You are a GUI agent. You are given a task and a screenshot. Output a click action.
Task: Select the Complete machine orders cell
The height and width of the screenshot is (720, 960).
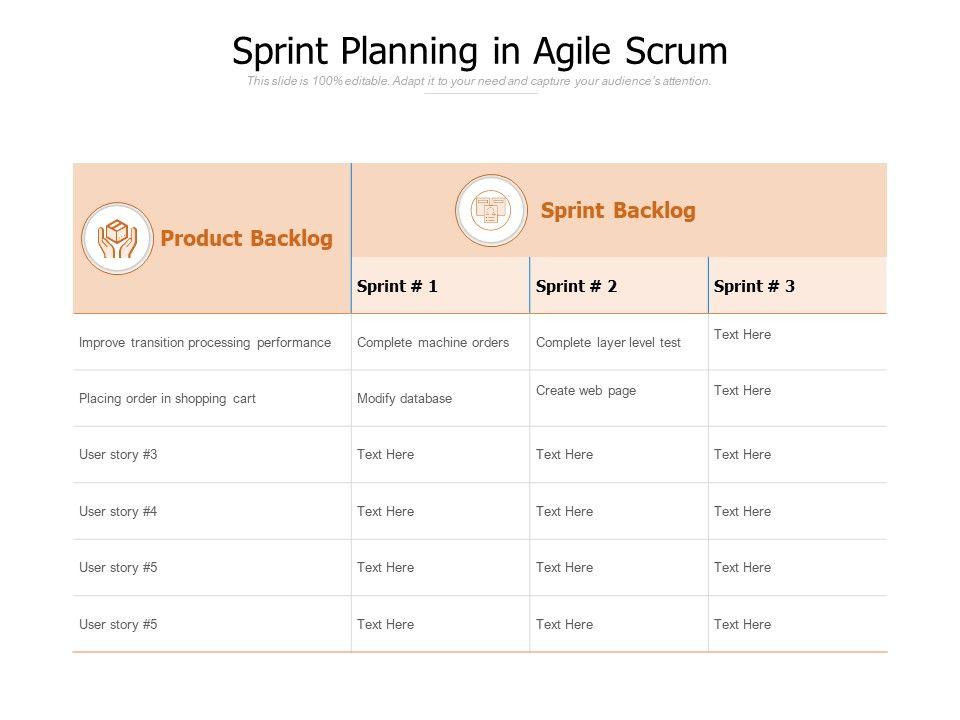(x=433, y=342)
